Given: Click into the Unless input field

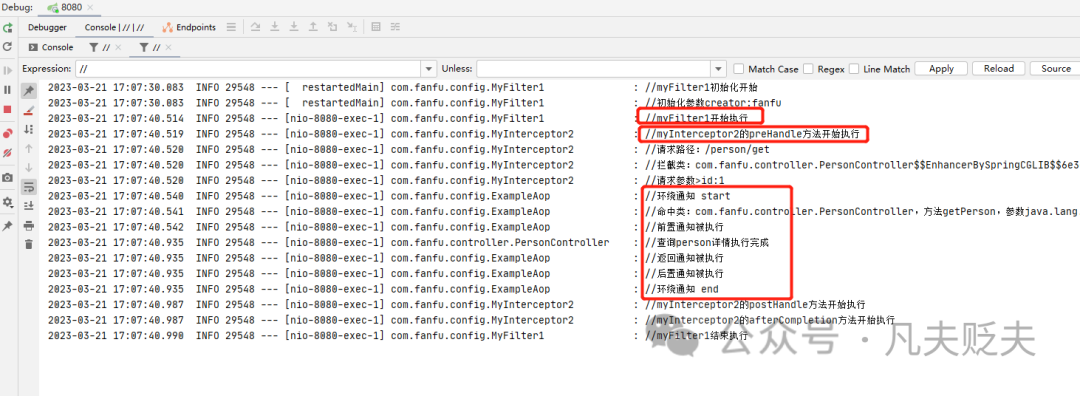Looking at the screenshot, I should [x=594, y=69].
